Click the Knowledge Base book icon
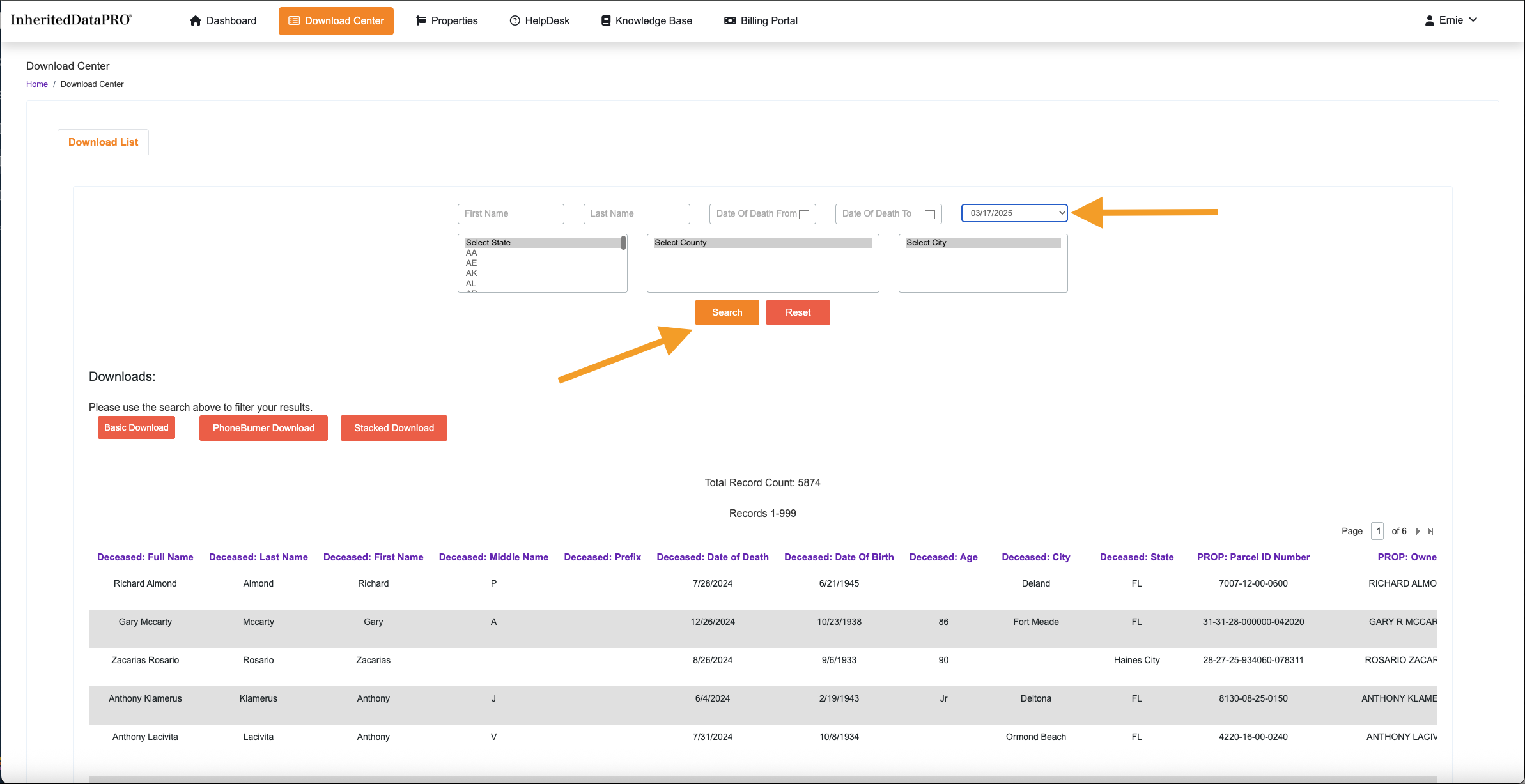Screen dimensions: 1525x784 (x=605, y=20)
